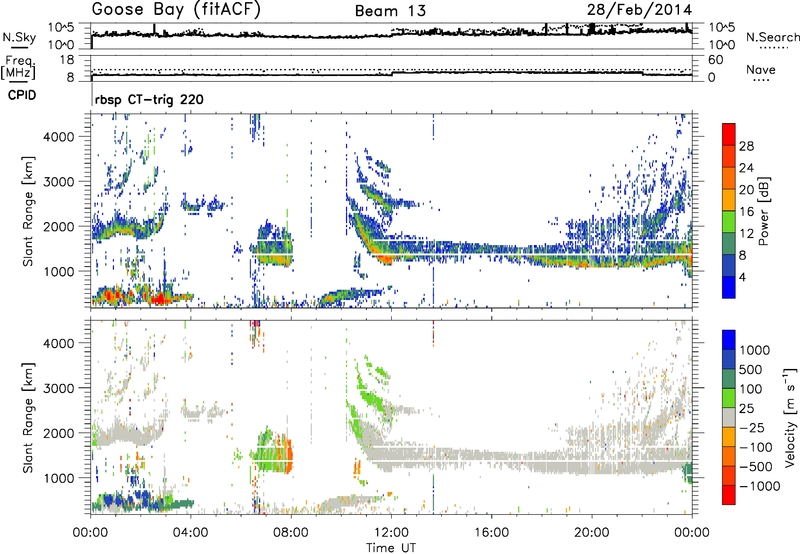This screenshot has width=800, height=554.
Task: Click the '28' value on Power colorbar
Action: pyautogui.click(x=746, y=146)
